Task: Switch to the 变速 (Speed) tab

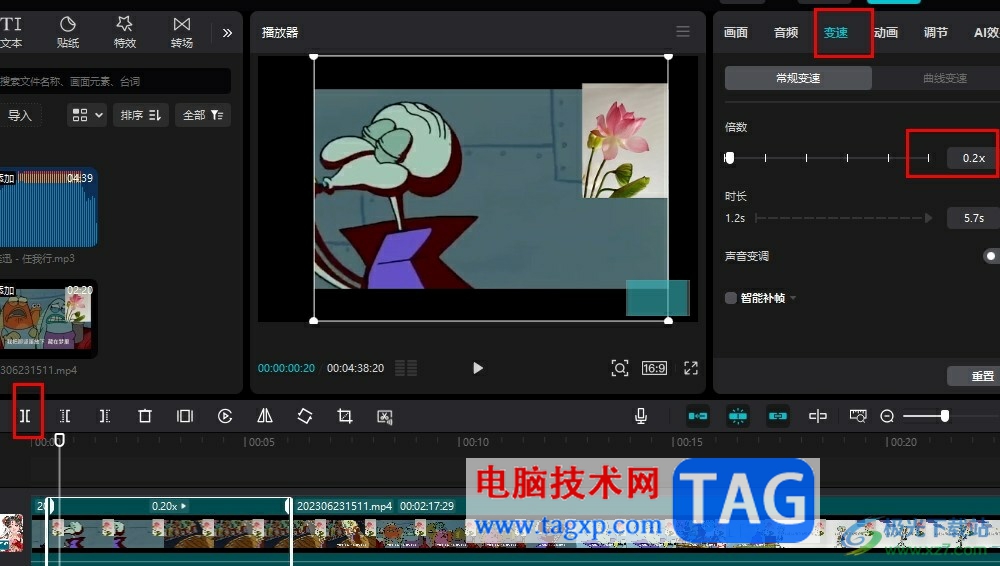Action: point(835,33)
